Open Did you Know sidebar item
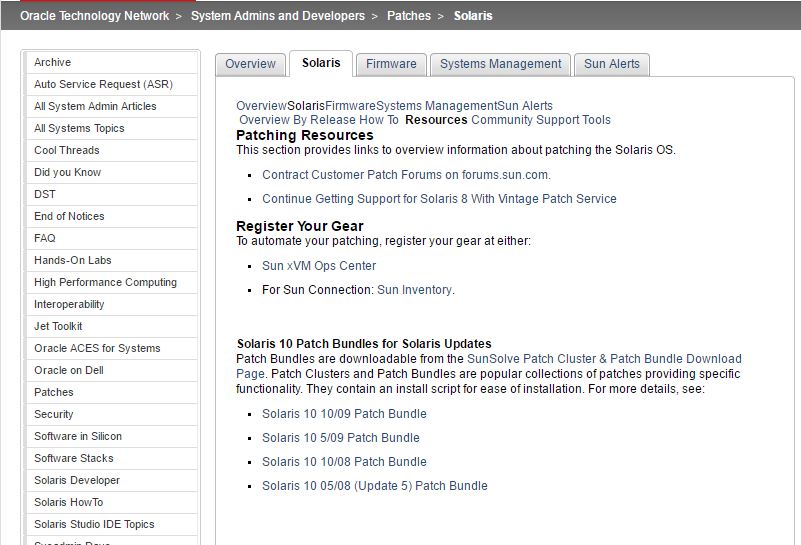 (x=111, y=172)
